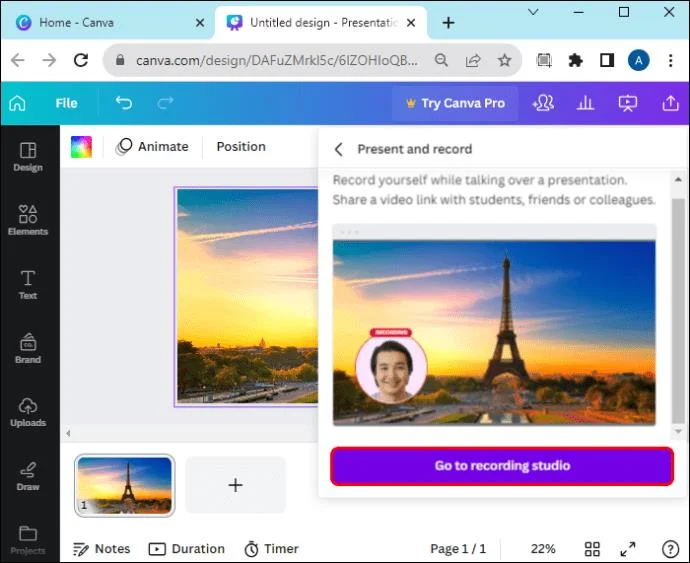The height and width of the screenshot is (563, 690).
Task: Click the site lock icon
Action: point(120,60)
